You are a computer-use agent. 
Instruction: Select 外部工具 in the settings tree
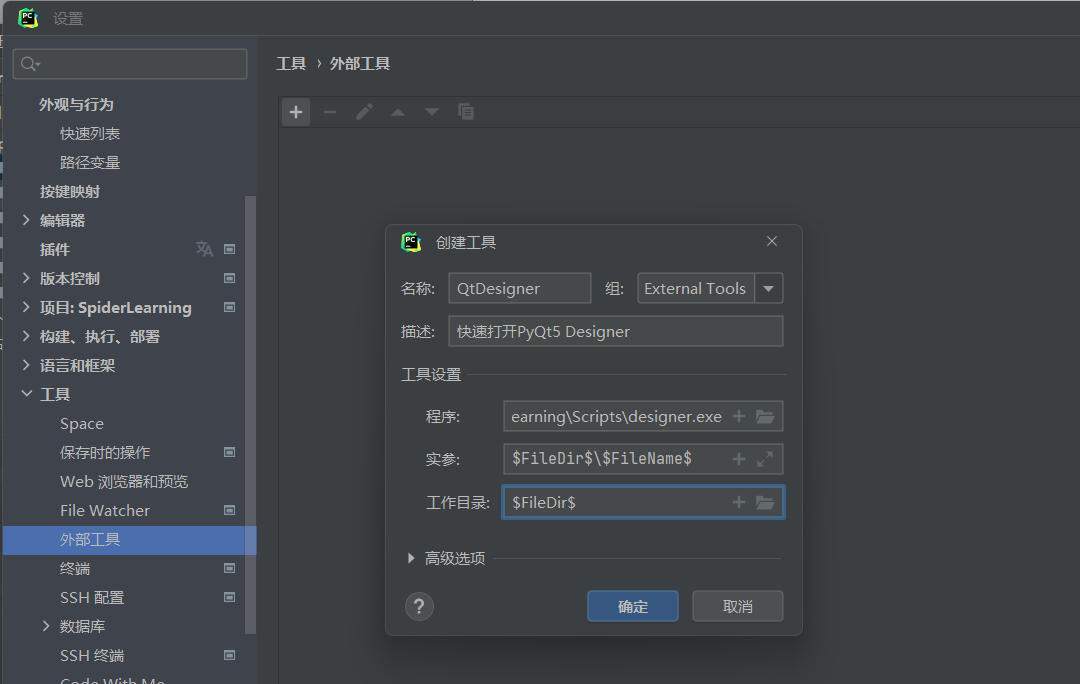[x=90, y=540]
